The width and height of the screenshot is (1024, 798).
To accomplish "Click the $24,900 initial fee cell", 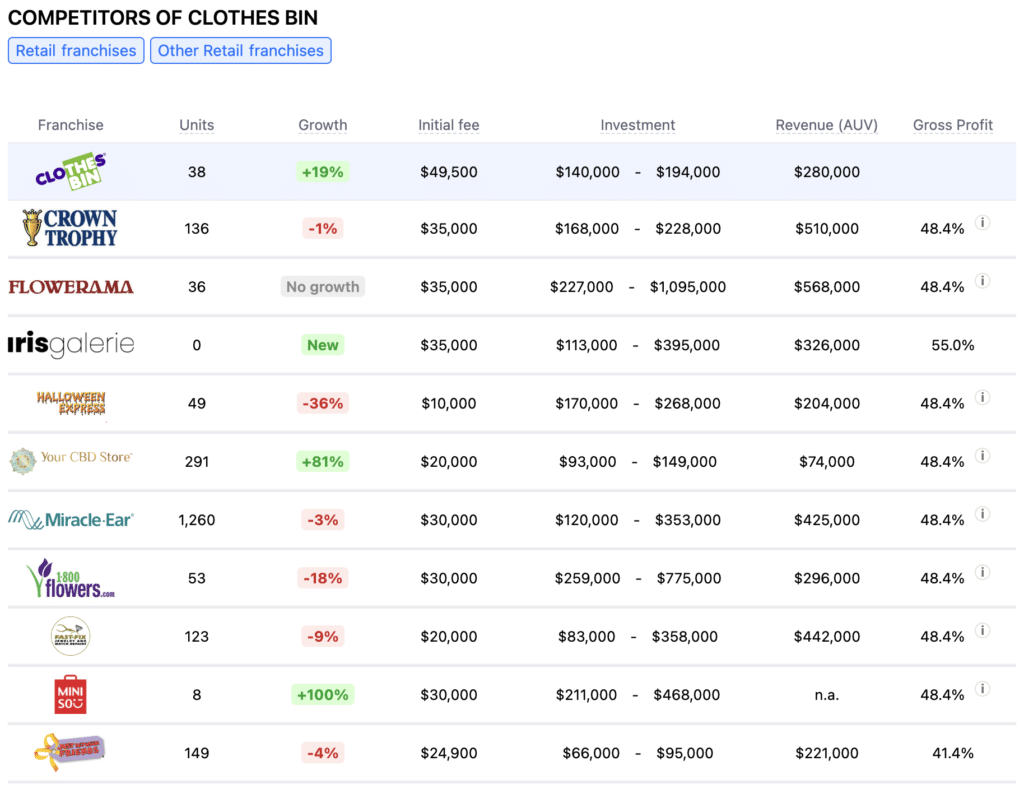I will (x=449, y=753).
